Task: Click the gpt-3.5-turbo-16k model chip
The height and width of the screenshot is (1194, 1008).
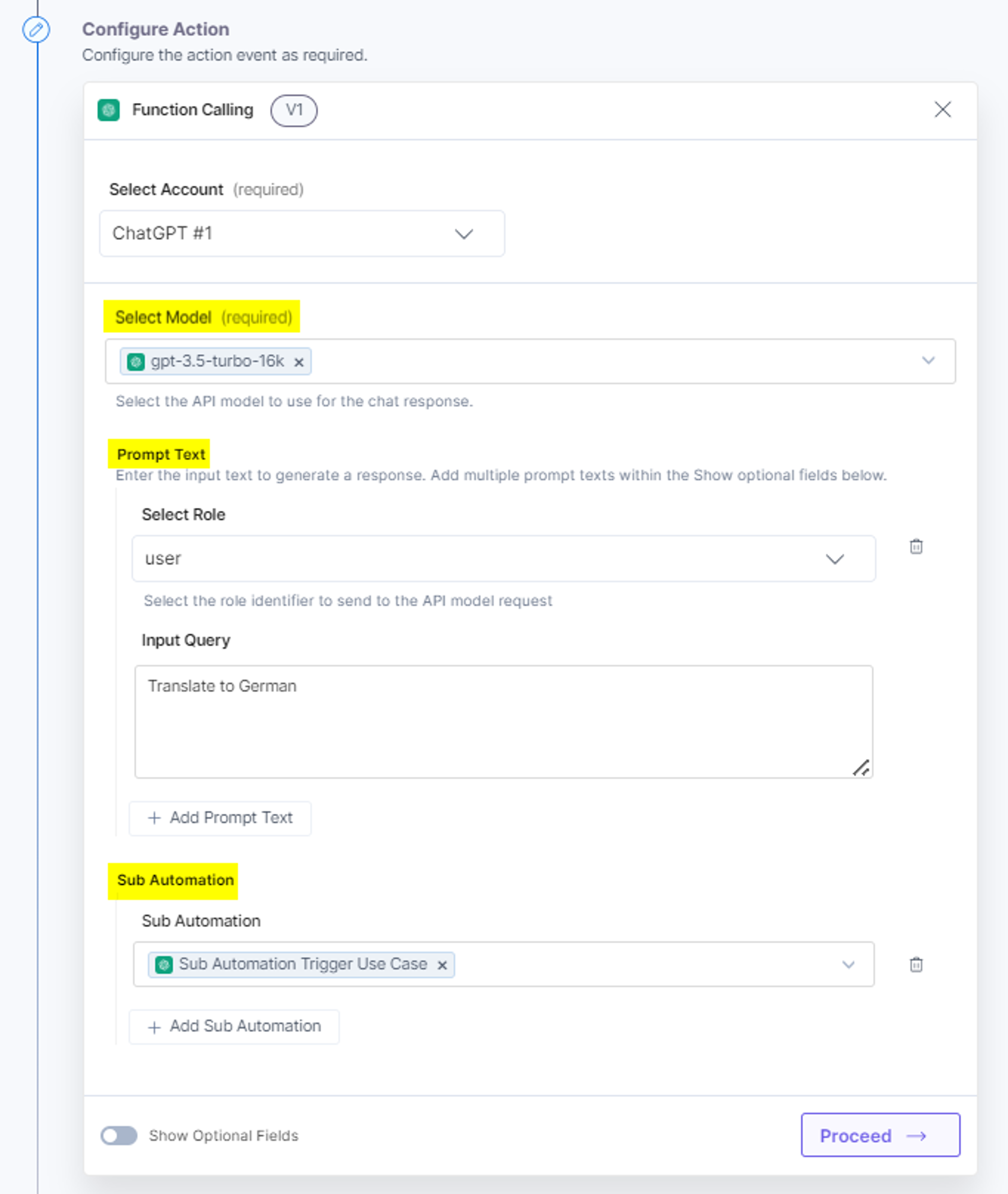Action: [216, 362]
